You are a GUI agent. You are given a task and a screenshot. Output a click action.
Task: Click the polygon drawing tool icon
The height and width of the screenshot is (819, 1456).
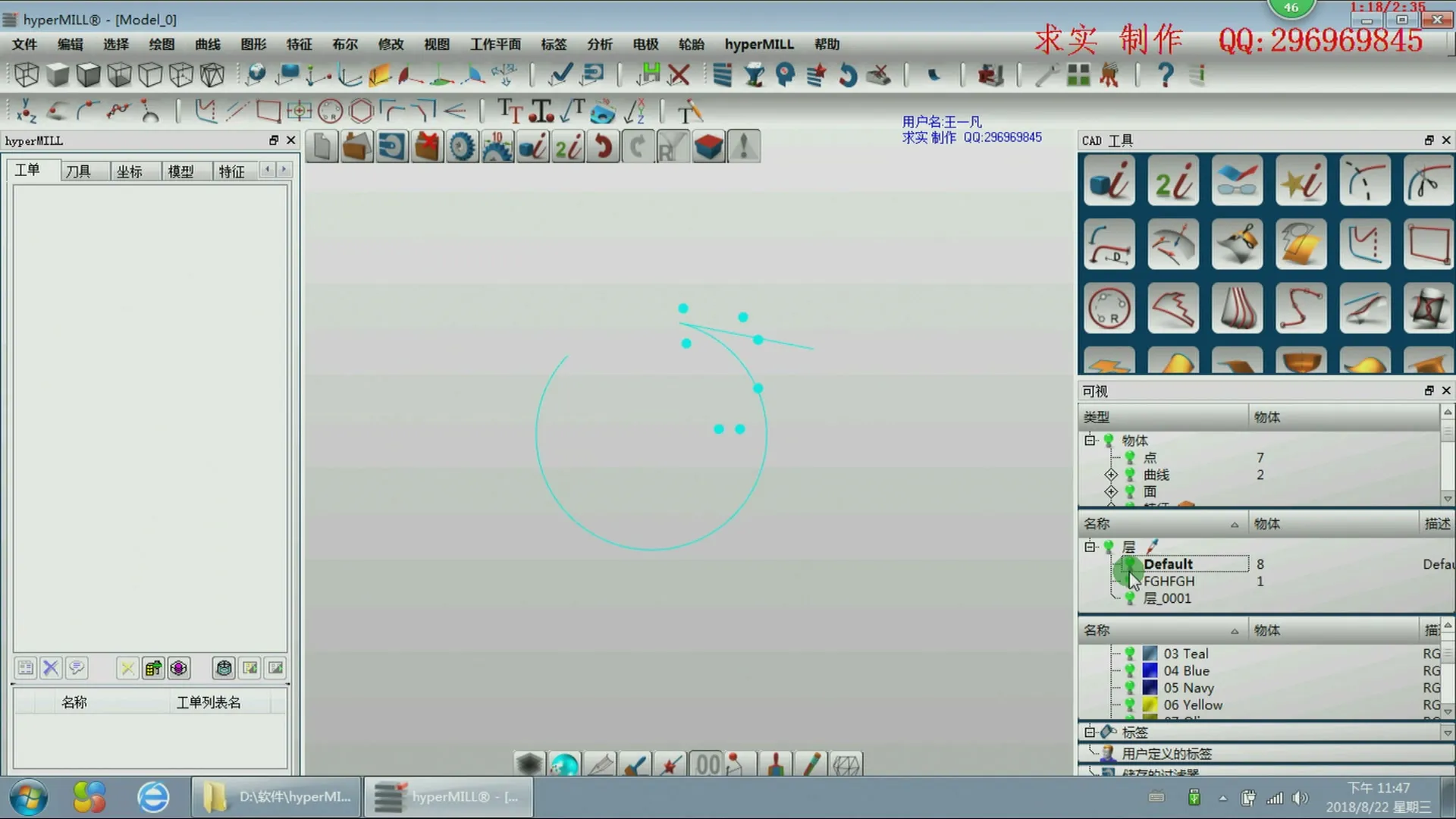coord(361,111)
